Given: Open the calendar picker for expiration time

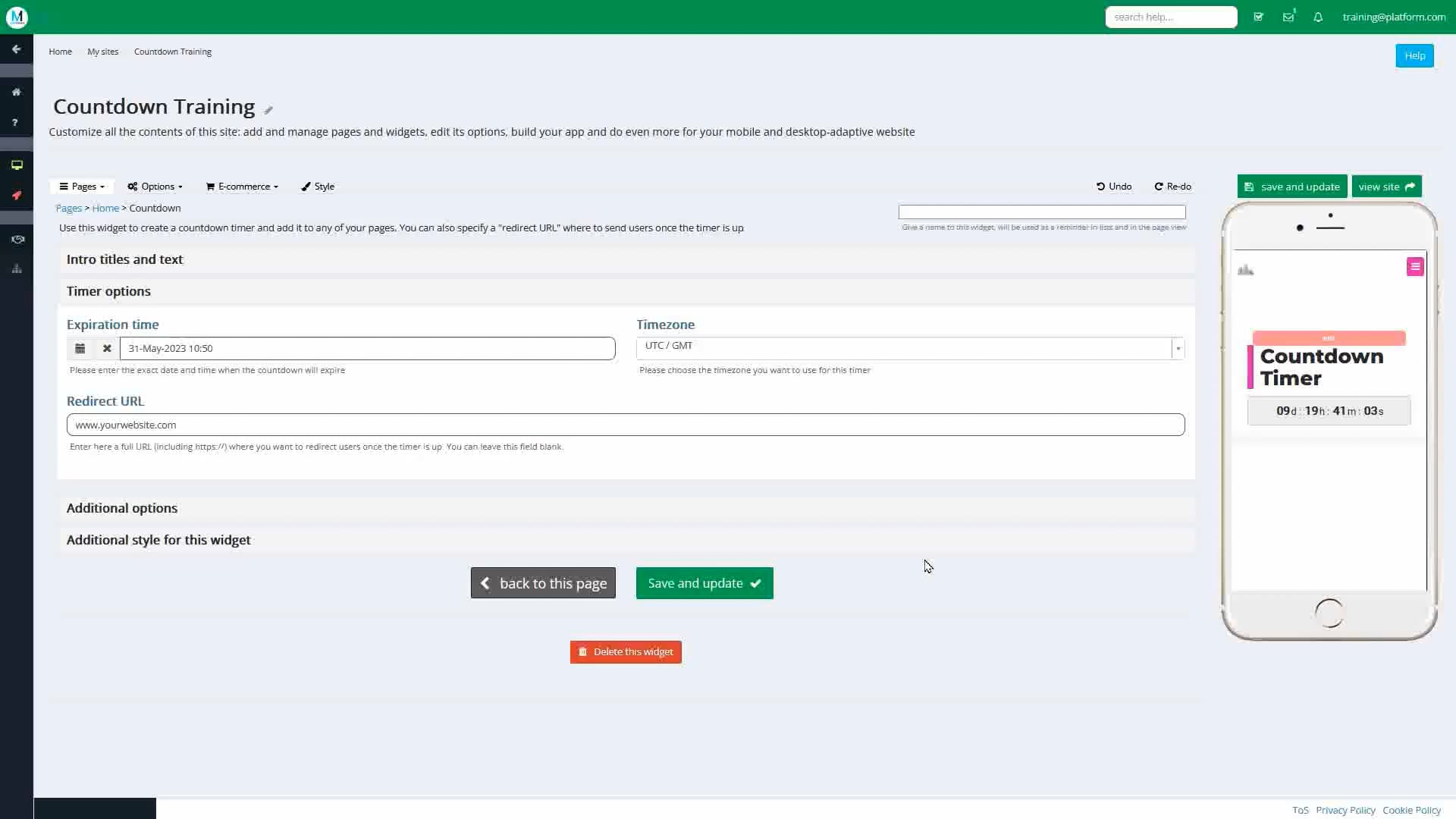Looking at the screenshot, I should click(x=80, y=349).
